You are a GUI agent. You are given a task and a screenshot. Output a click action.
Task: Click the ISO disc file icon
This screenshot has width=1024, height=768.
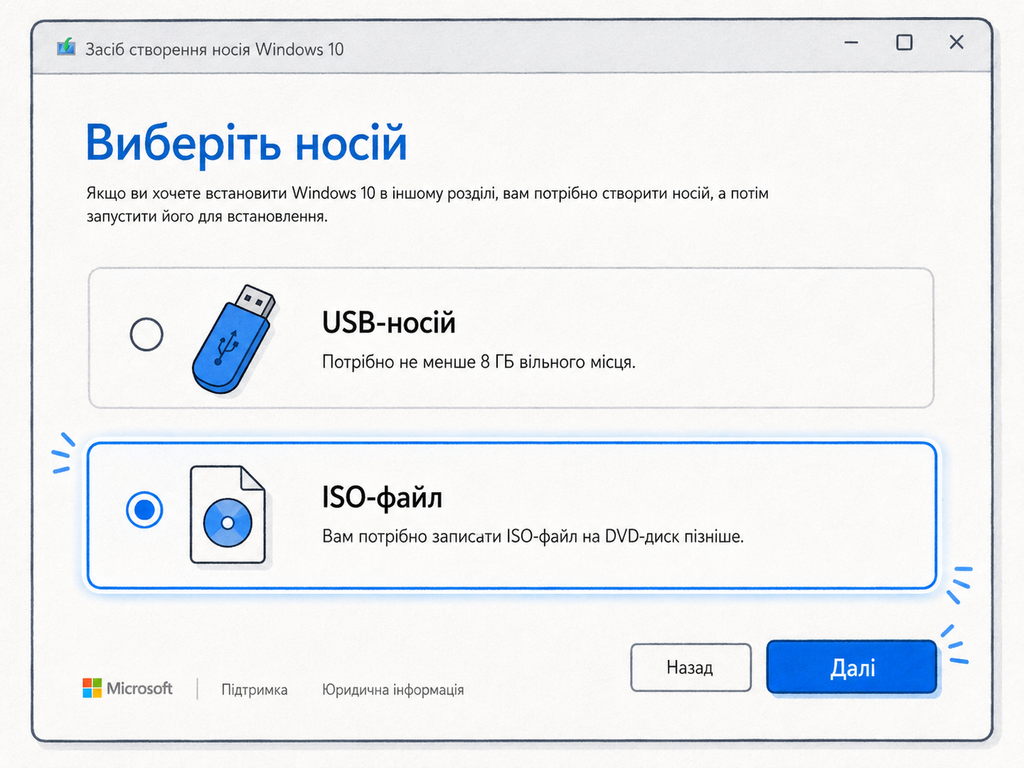227,515
